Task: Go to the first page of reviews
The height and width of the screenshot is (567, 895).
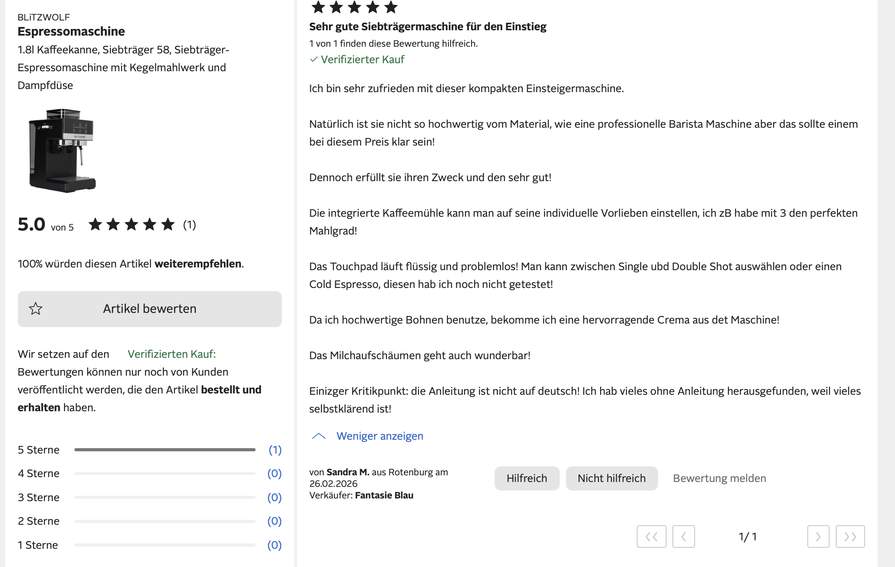Action: tap(651, 537)
